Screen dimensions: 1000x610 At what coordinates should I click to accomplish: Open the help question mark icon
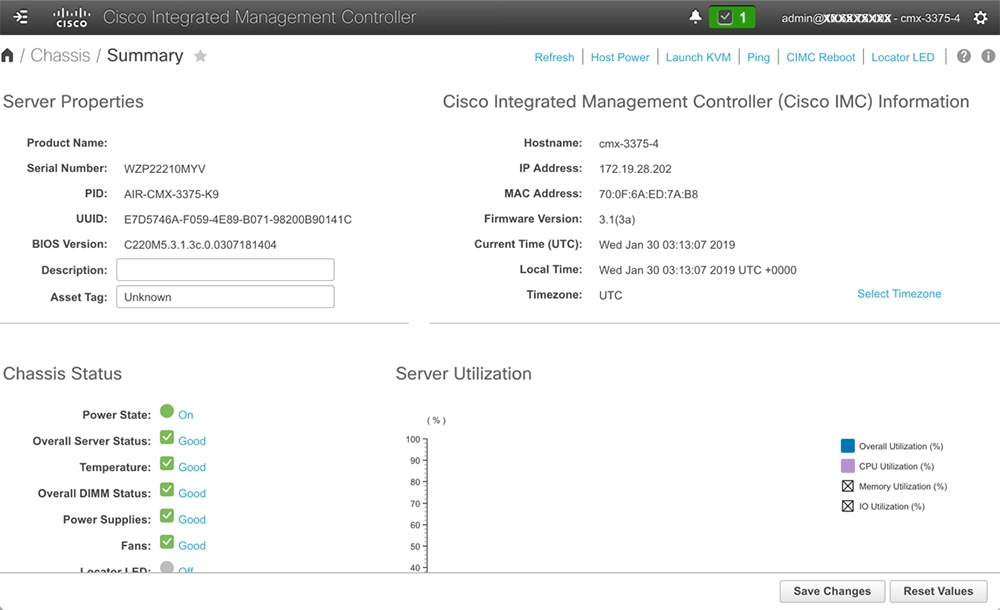[x=964, y=56]
